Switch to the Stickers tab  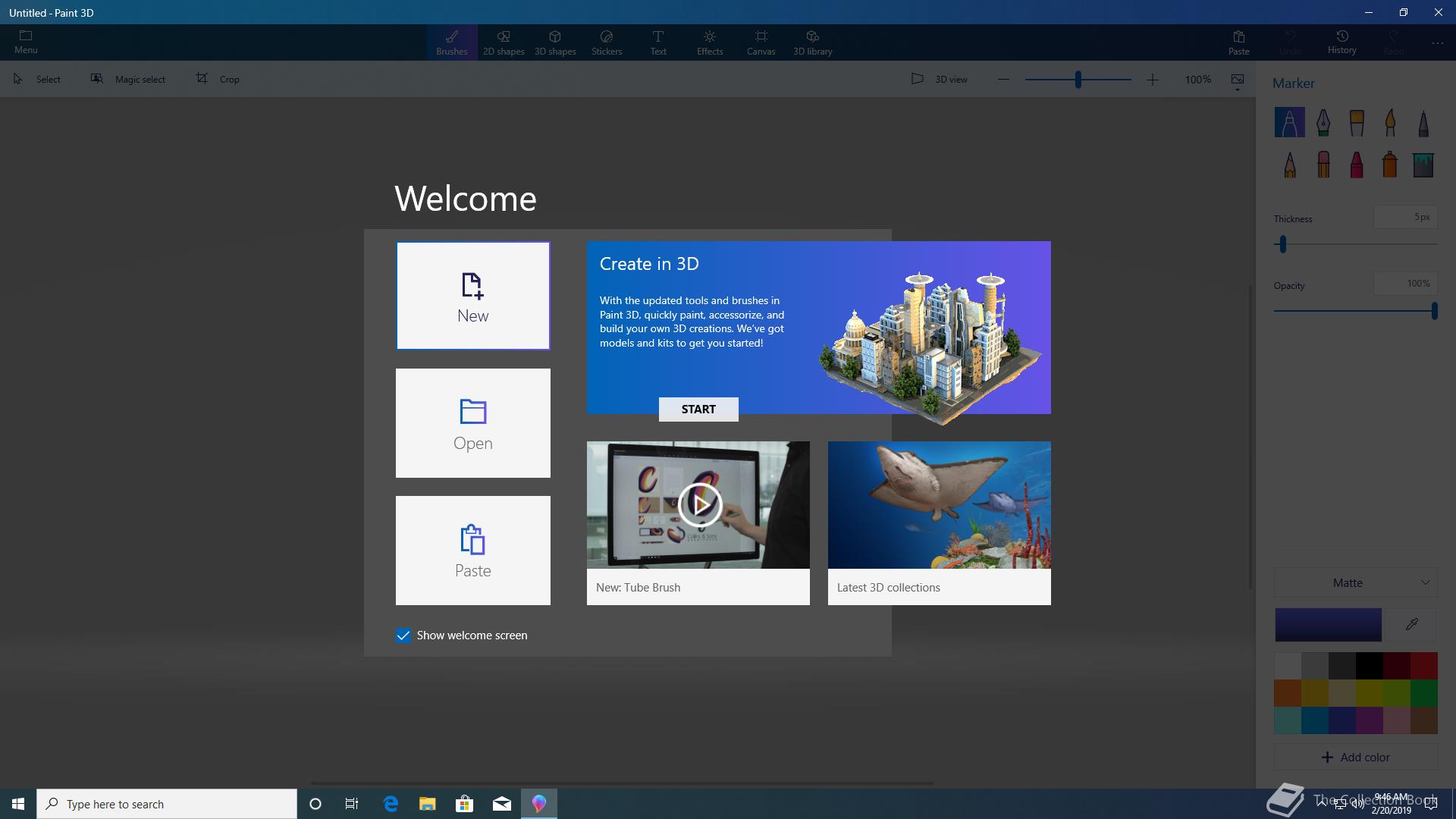(607, 42)
